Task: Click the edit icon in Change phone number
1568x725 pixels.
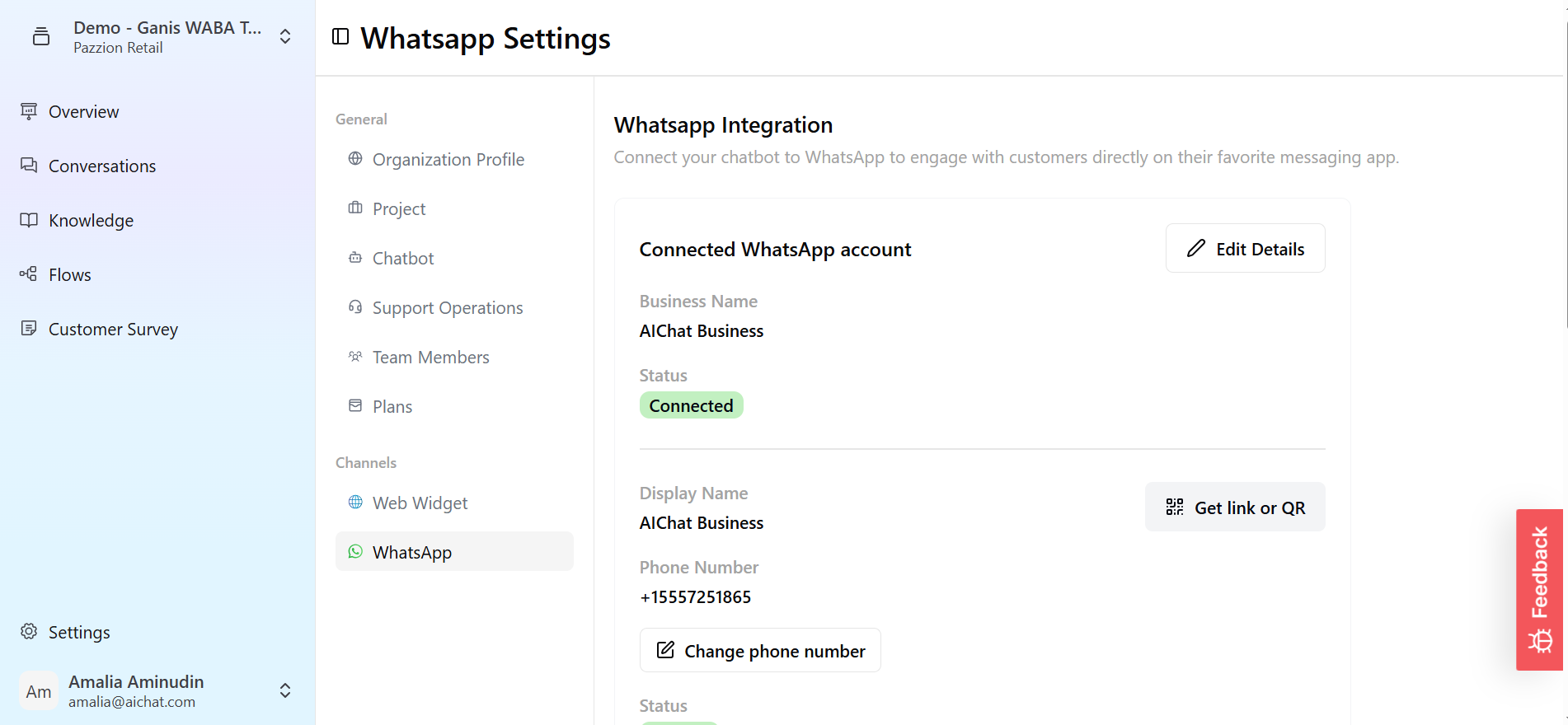Action: click(x=665, y=650)
